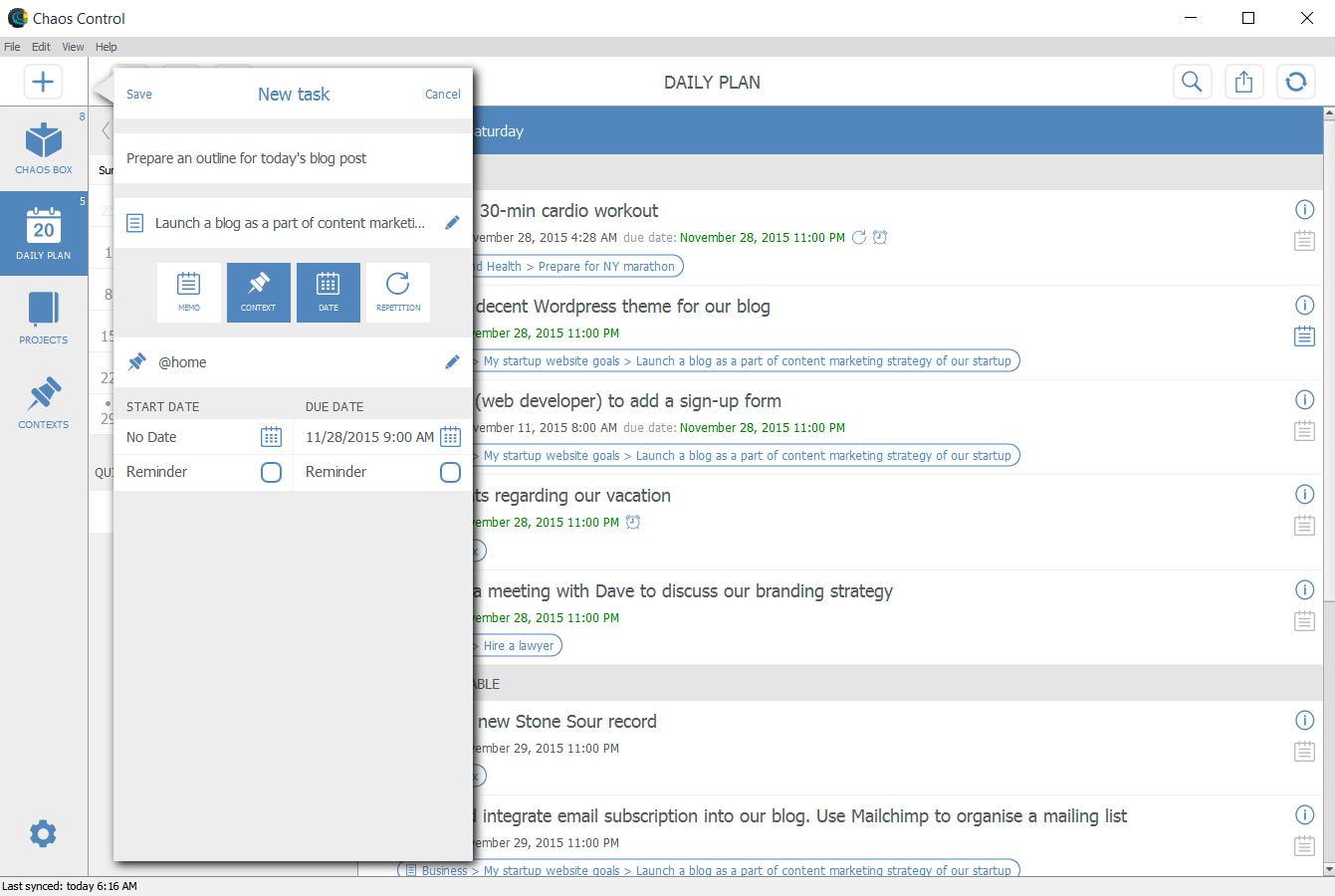Screen dimensions: 1335x896
Task: Open the Edit menu
Action: pyautogui.click(x=41, y=47)
